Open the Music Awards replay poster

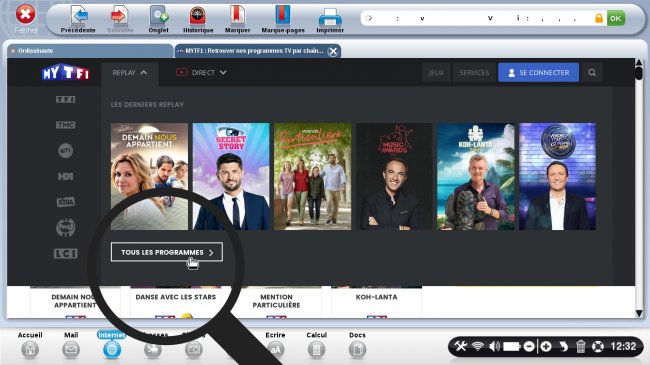tap(394, 176)
